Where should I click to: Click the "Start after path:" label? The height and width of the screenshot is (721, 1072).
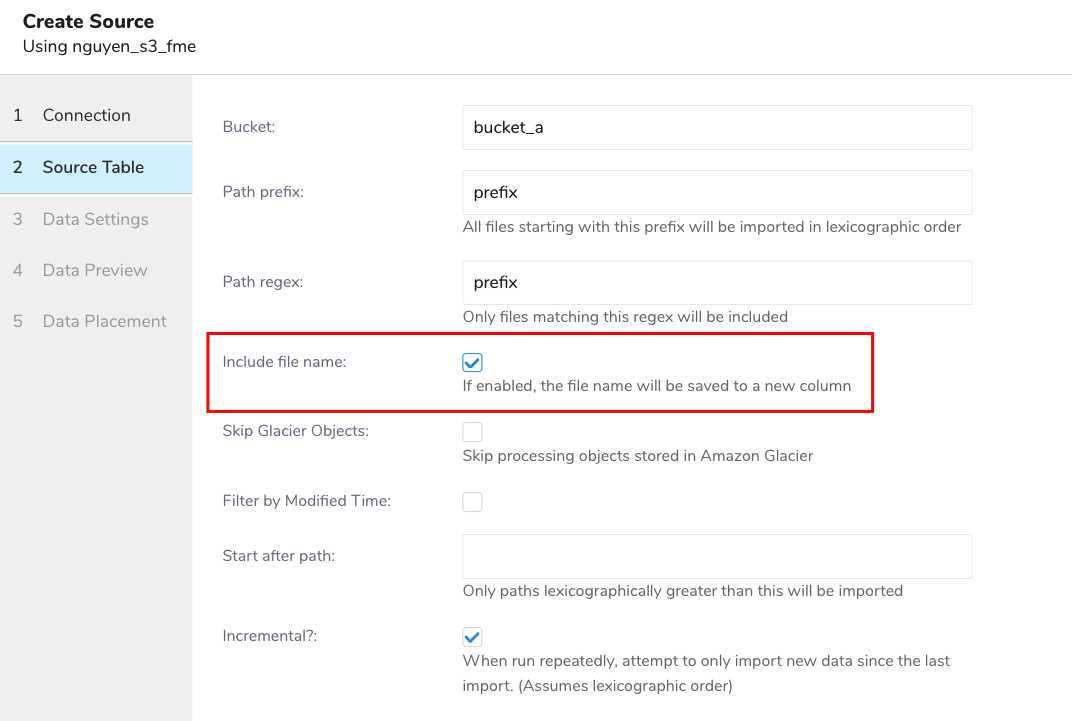278,555
